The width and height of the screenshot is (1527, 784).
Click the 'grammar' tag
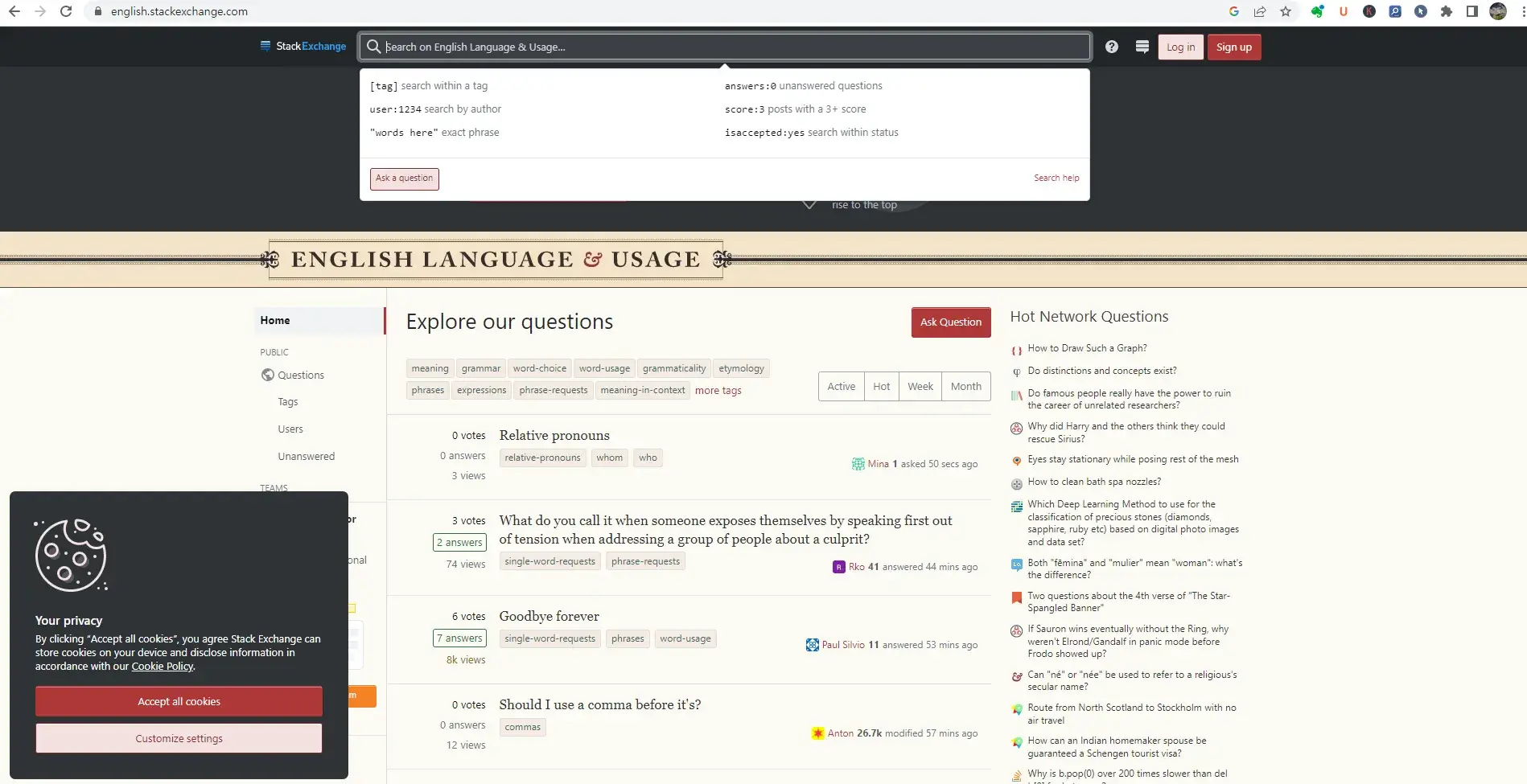[x=481, y=368]
